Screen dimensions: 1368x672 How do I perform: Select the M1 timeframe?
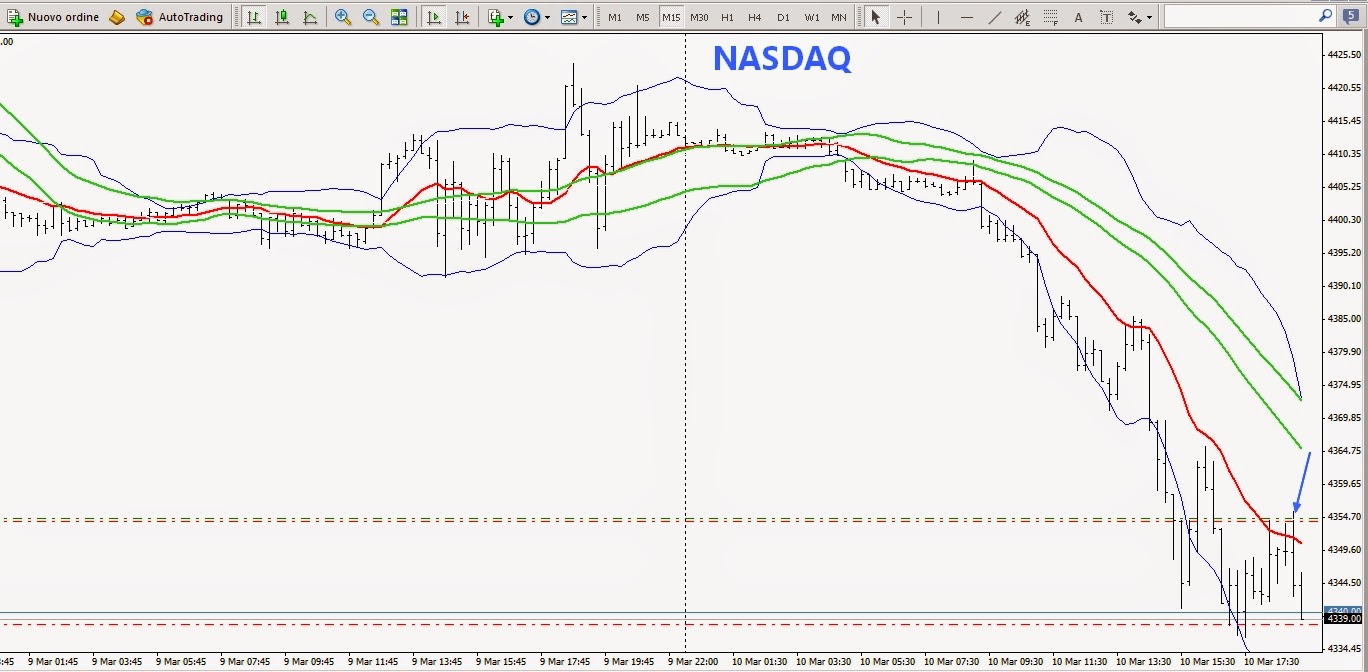click(614, 17)
